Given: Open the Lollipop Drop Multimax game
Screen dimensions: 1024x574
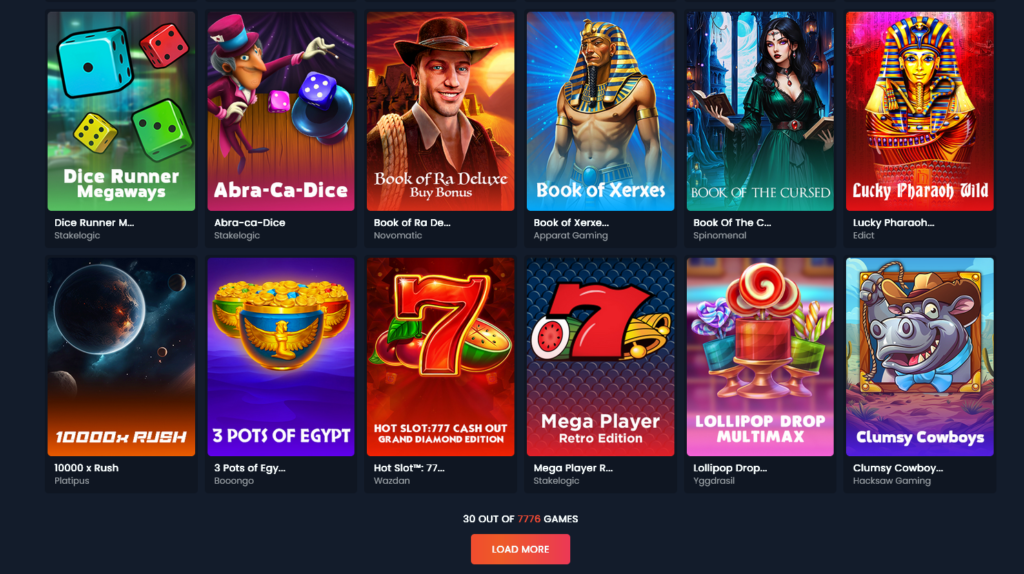Looking at the screenshot, I should (x=760, y=357).
